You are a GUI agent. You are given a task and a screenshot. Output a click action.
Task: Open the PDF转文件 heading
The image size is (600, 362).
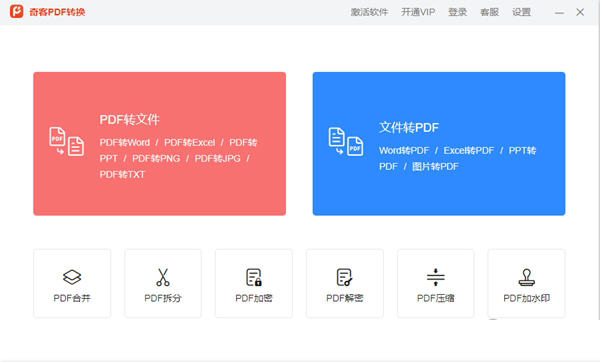(x=129, y=120)
